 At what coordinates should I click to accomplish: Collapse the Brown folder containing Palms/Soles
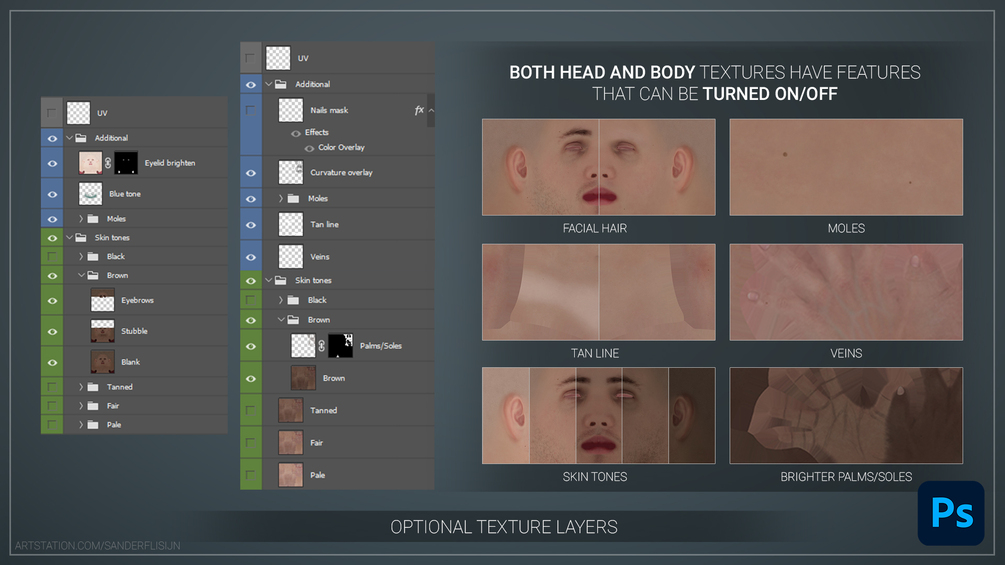tap(281, 320)
